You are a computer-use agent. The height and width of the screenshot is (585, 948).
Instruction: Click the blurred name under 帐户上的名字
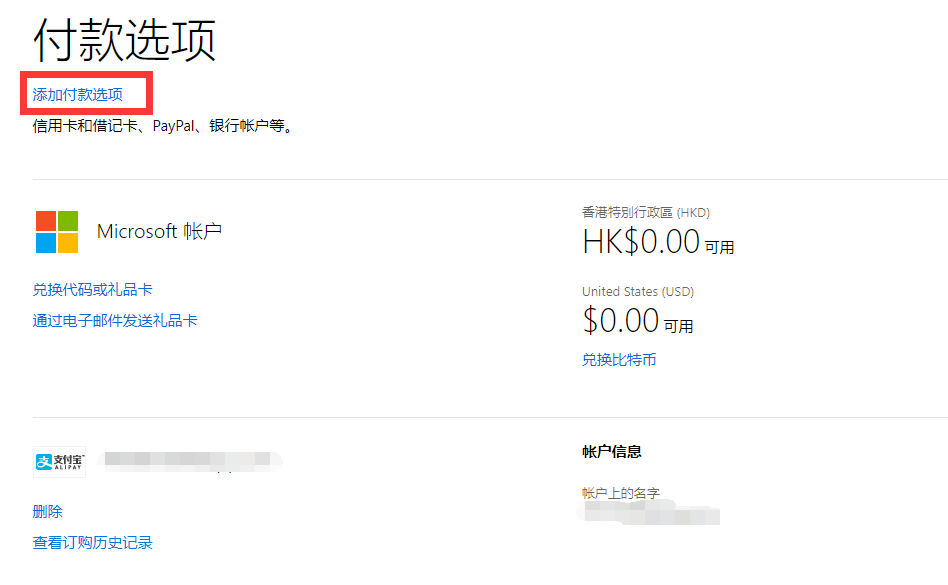(x=650, y=512)
